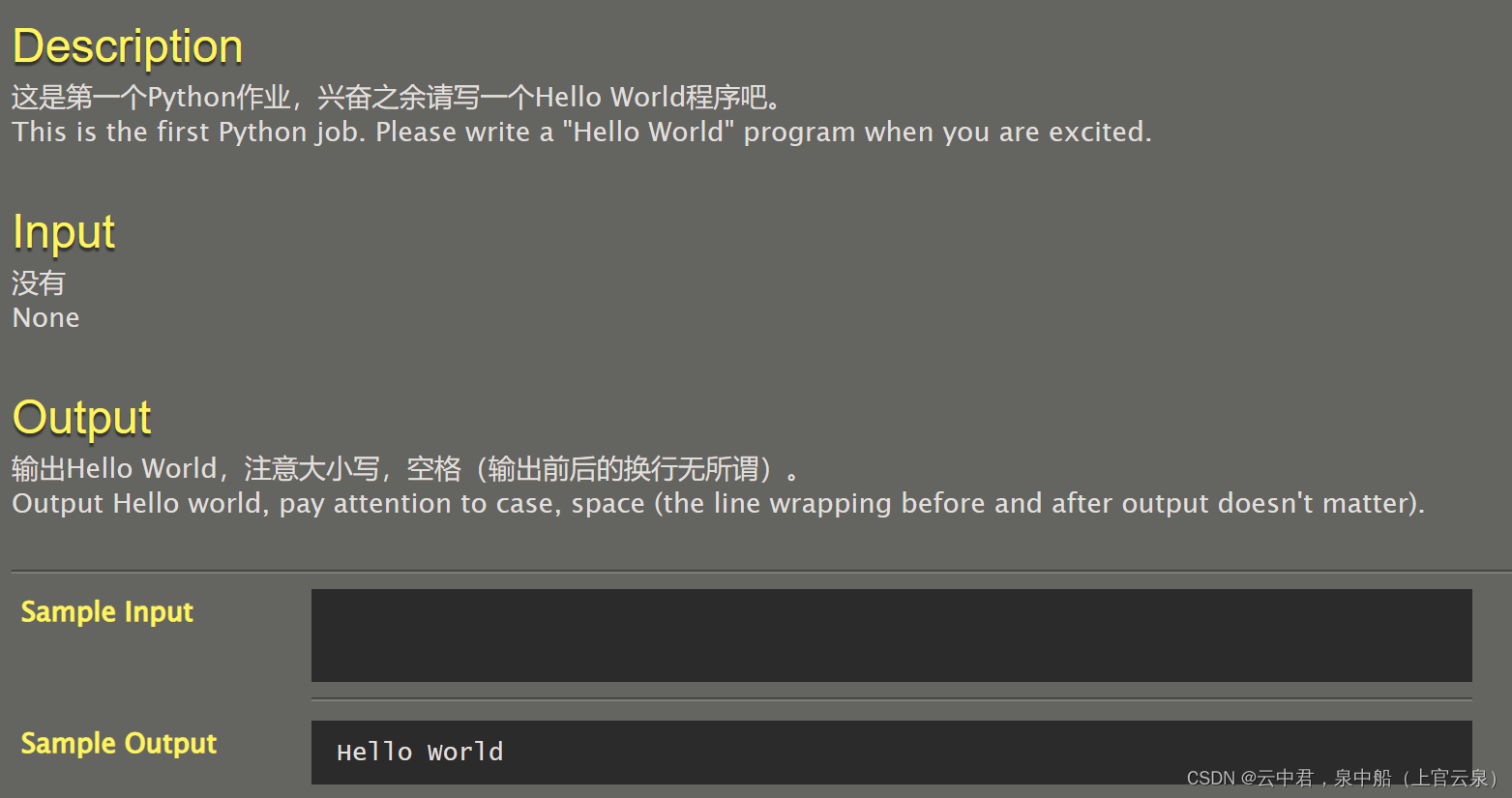Click the Chinese description line with Python作业

click(397, 98)
